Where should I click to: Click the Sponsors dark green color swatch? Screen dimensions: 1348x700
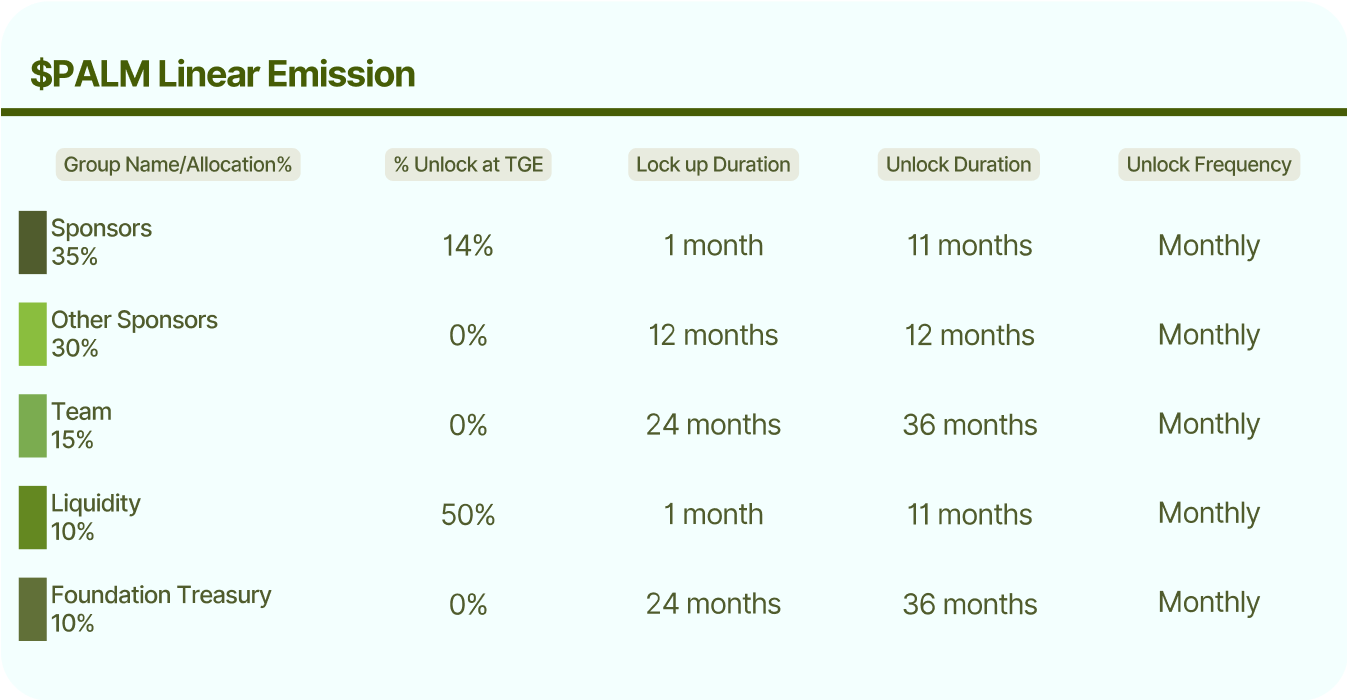(33, 242)
